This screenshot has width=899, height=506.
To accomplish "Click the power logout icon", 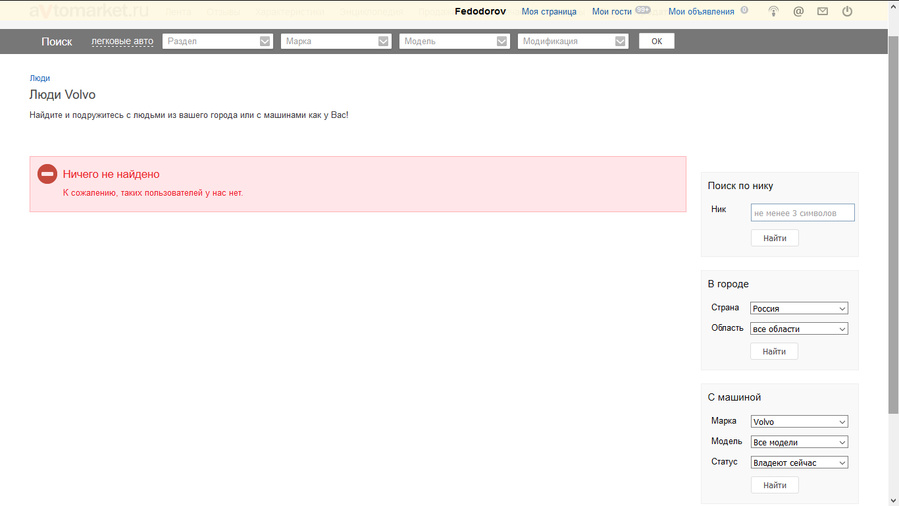I will (847, 11).
